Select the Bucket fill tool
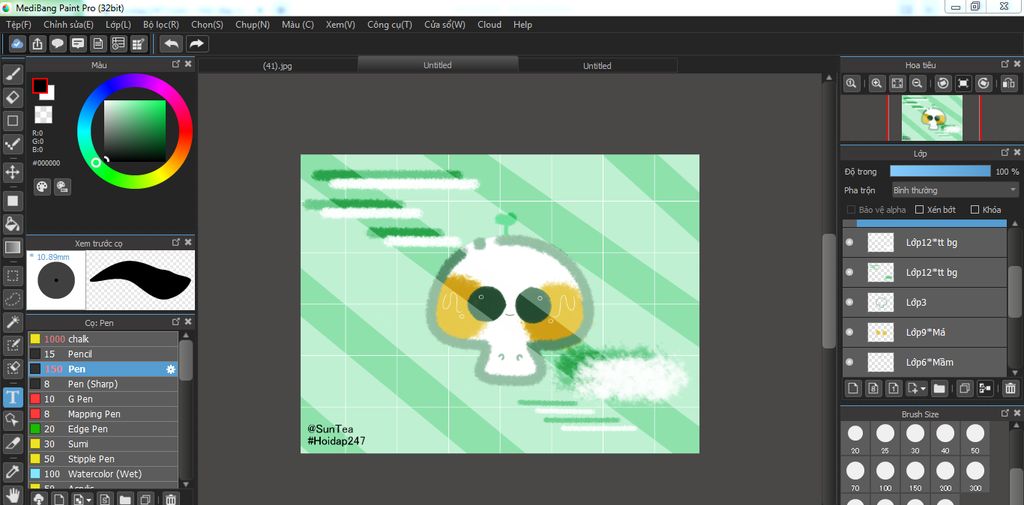The width and height of the screenshot is (1024, 505). coord(12,224)
